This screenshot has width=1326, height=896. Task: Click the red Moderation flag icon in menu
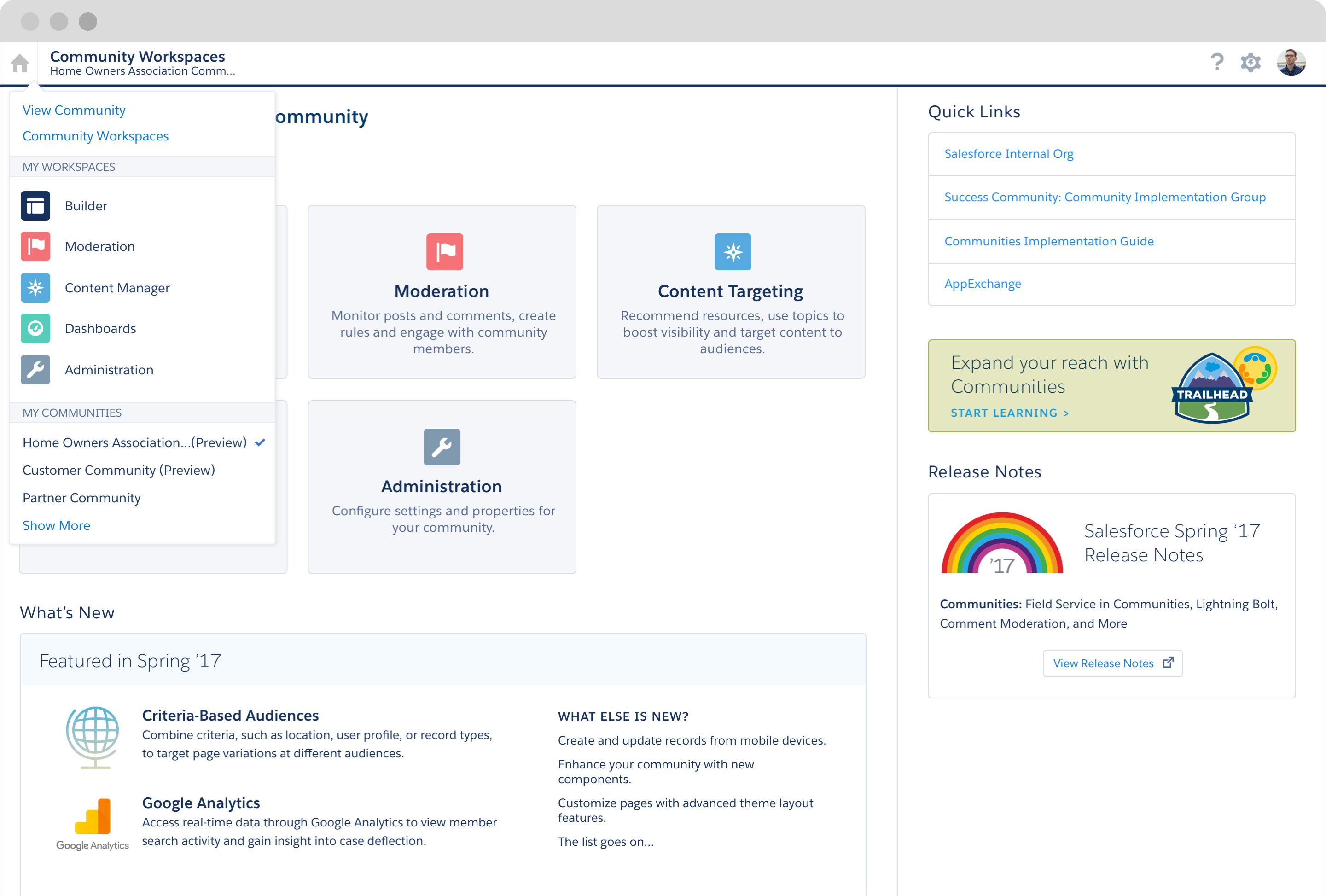(35, 246)
